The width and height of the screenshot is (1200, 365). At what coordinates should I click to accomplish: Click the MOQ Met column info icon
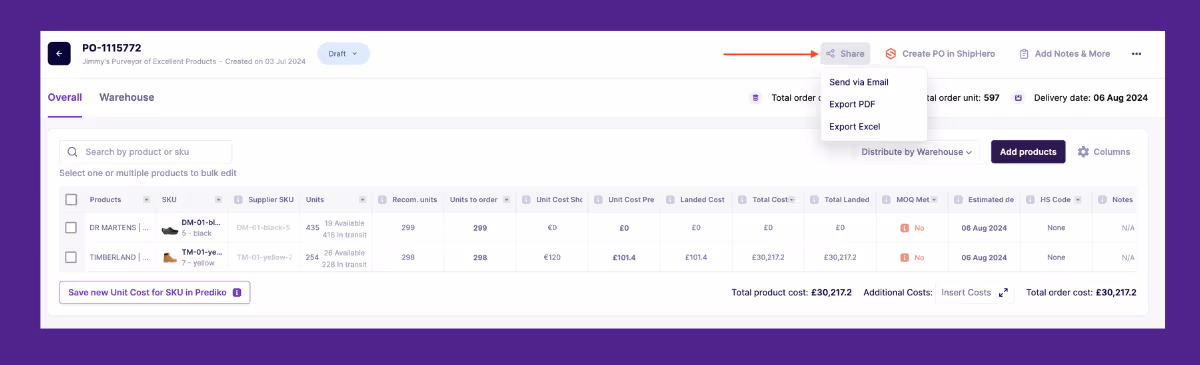(887, 200)
